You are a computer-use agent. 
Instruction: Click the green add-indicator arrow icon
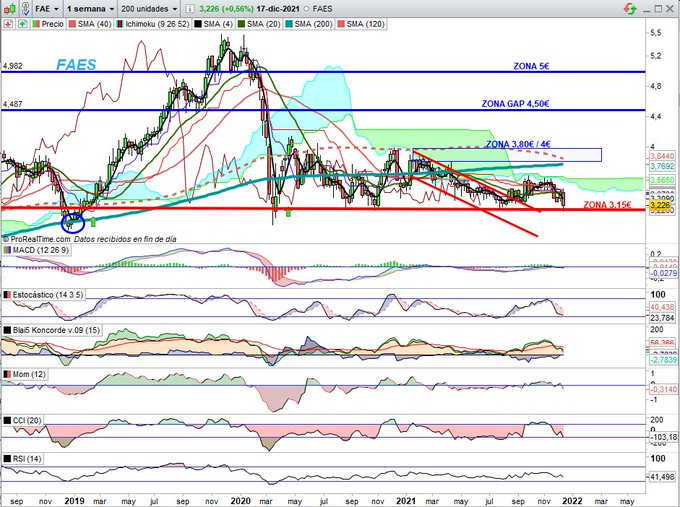[x=23, y=24]
